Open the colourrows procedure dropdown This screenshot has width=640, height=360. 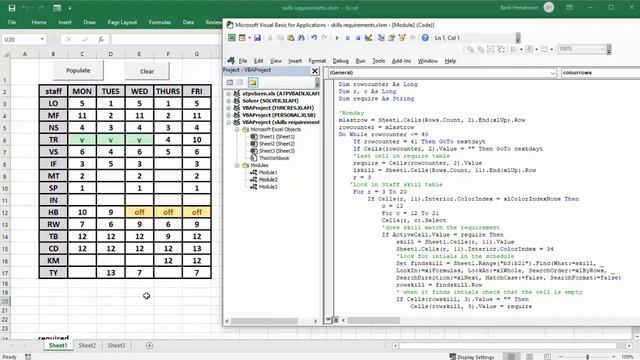point(601,73)
